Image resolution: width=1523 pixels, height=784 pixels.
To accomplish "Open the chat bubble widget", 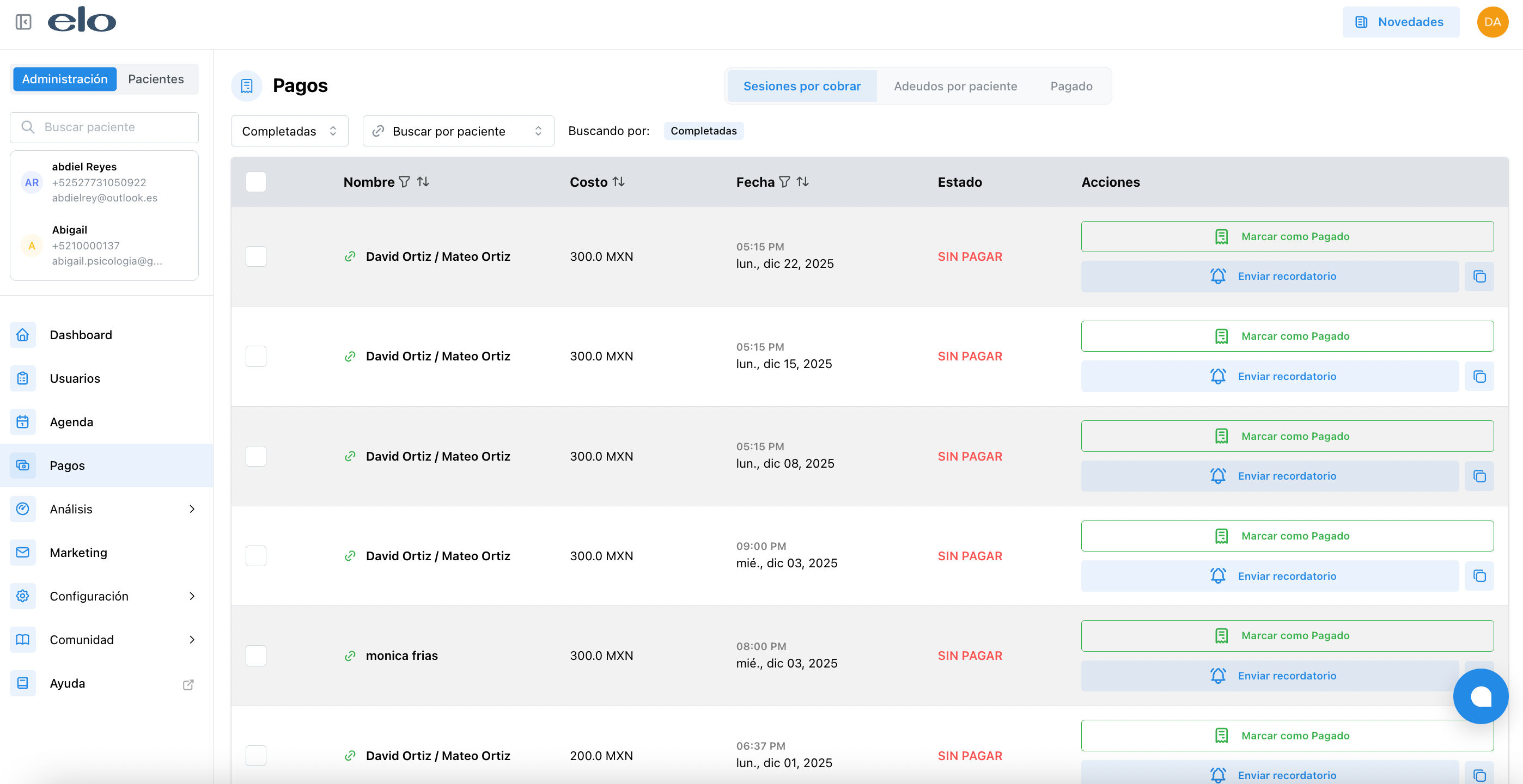I will click(1480, 696).
